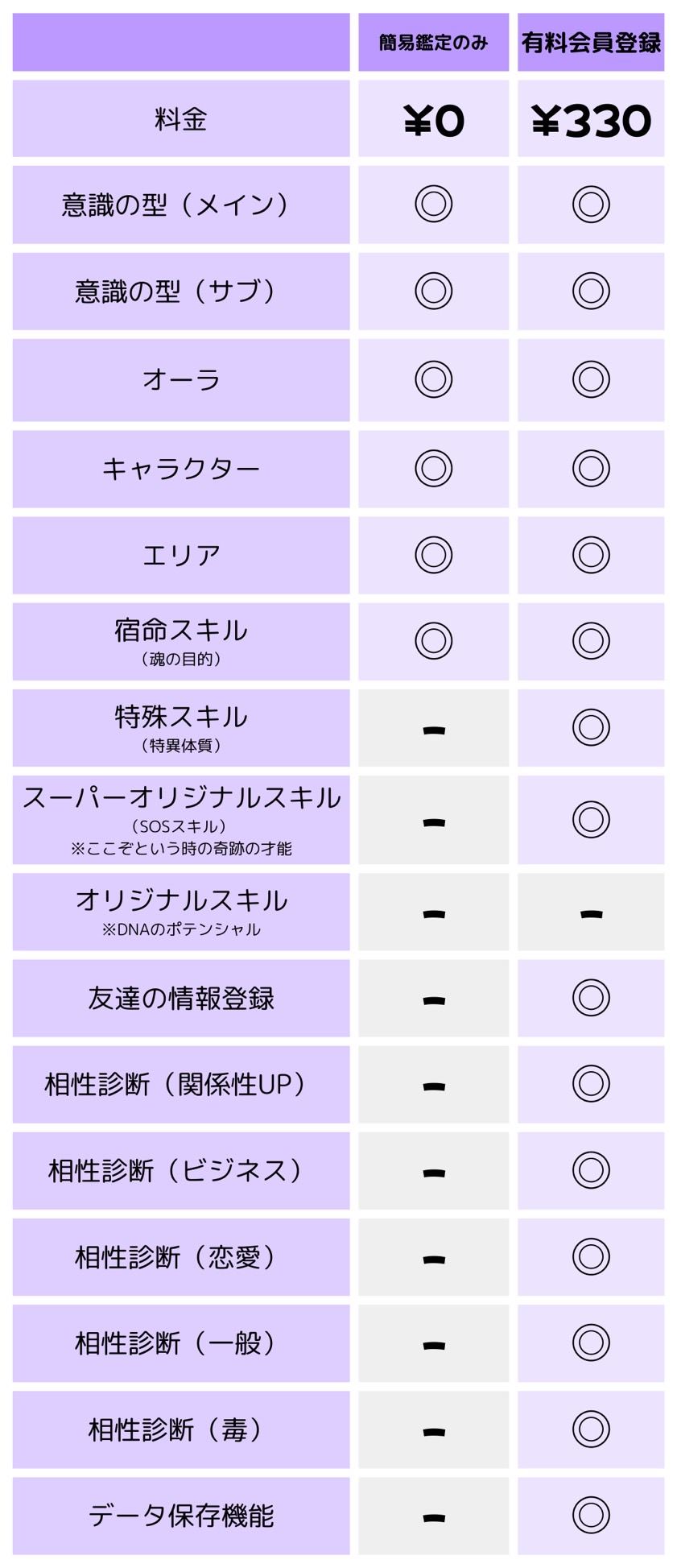Click the double circle for オーラ under 簡易鑑定のみ
The height and width of the screenshot is (1568, 677).
[433, 379]
